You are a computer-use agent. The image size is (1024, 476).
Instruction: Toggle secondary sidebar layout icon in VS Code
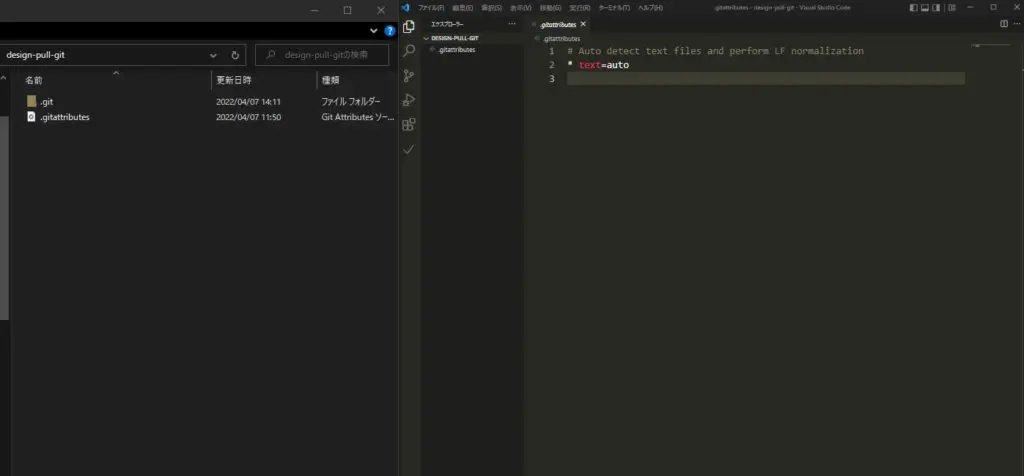pos(936,8)
